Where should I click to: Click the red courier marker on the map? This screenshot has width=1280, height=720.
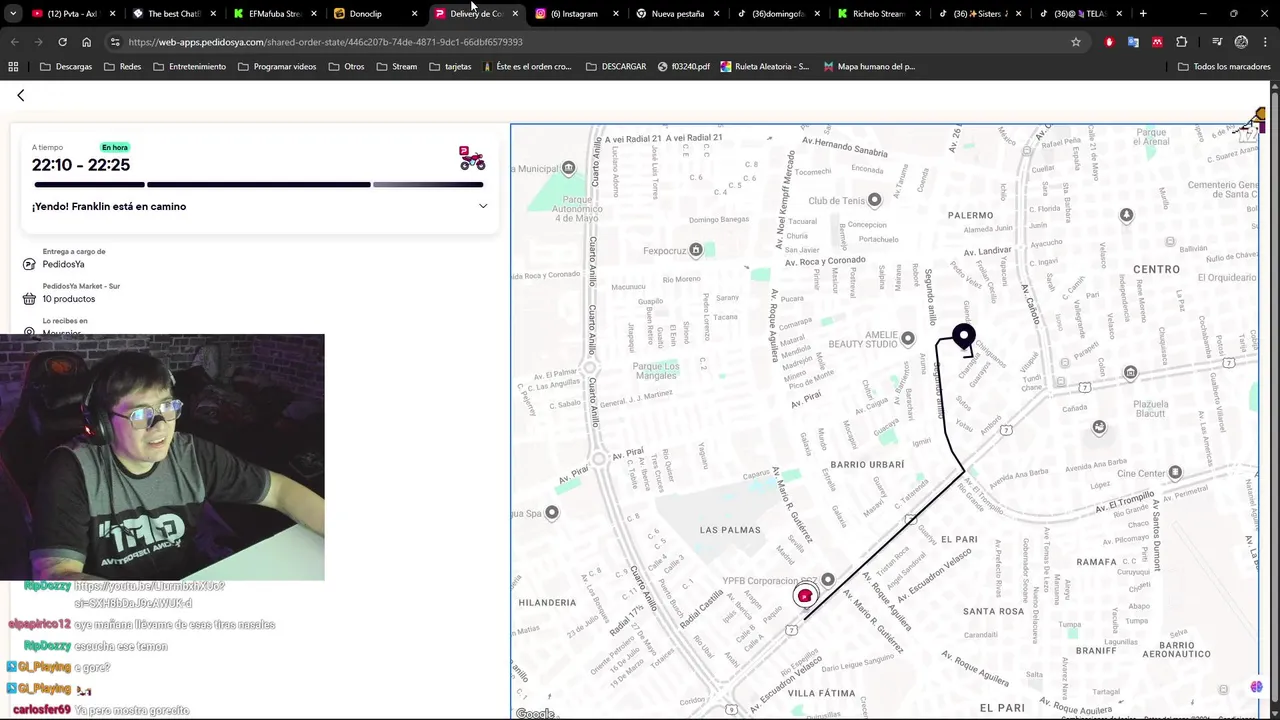tap(805, 596)
